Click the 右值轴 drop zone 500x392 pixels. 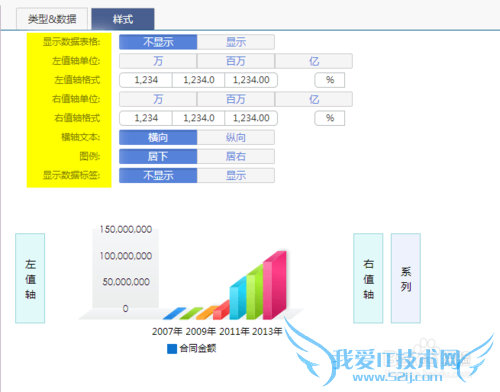tap(368, 278)
